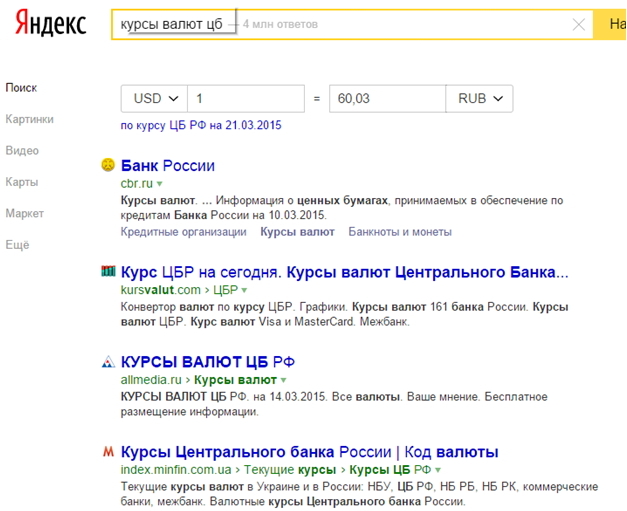Click the kursvalut.com favicon
The height and width of the screenshot is (511, 627).
click(x=108, y=271)
